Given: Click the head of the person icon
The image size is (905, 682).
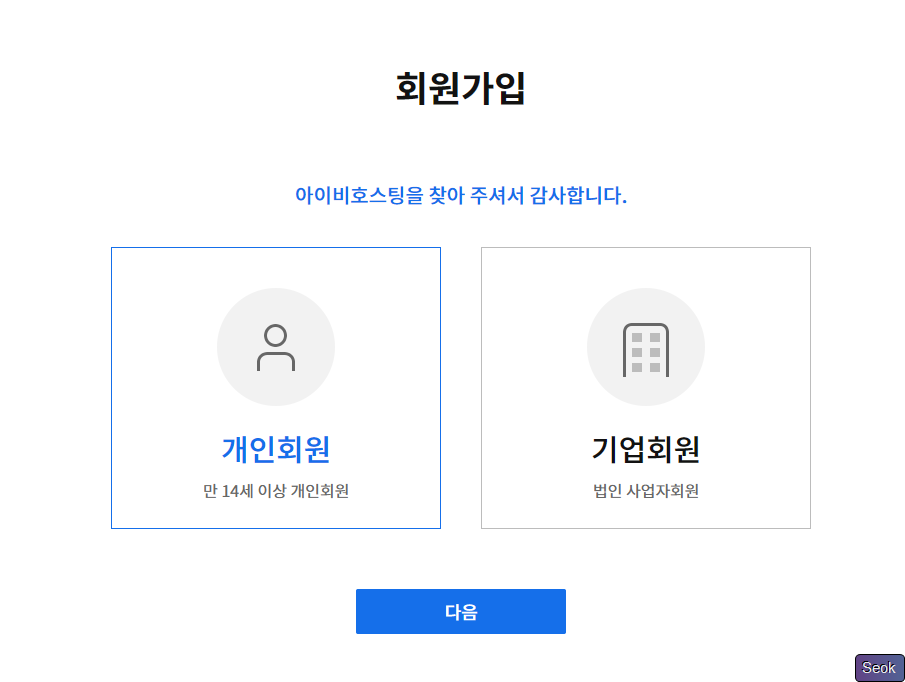Looking at the screenshot, I should 276,335.
